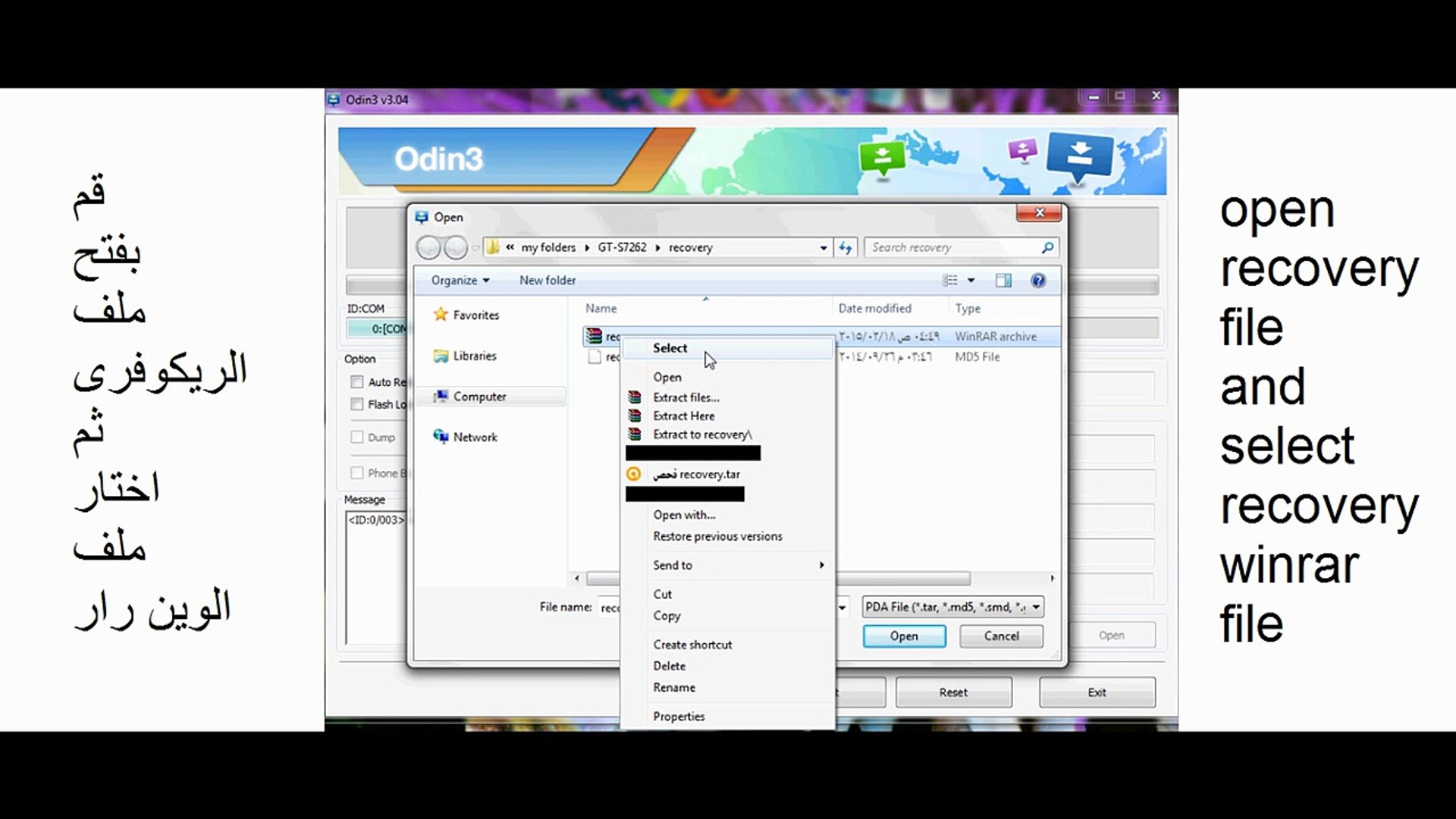This screenshot has width=1456, height=819.
Task: Expand the Organize dropdown menu
Action: pyautogui.click(x=460, y=280)
